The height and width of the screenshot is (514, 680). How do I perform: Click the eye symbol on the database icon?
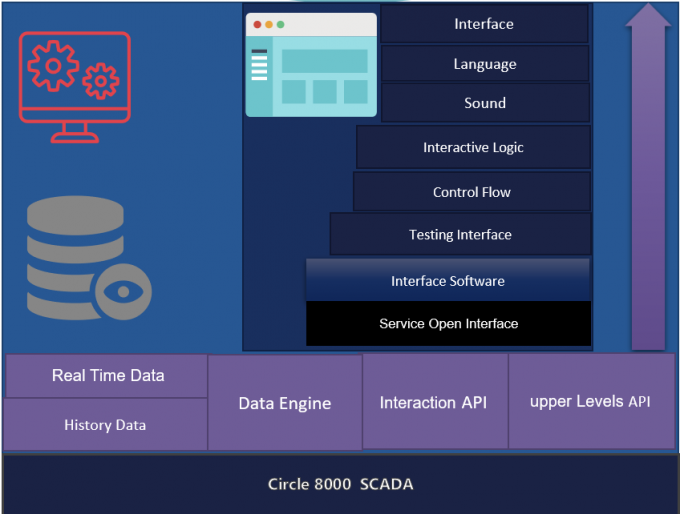pos(123,292)
